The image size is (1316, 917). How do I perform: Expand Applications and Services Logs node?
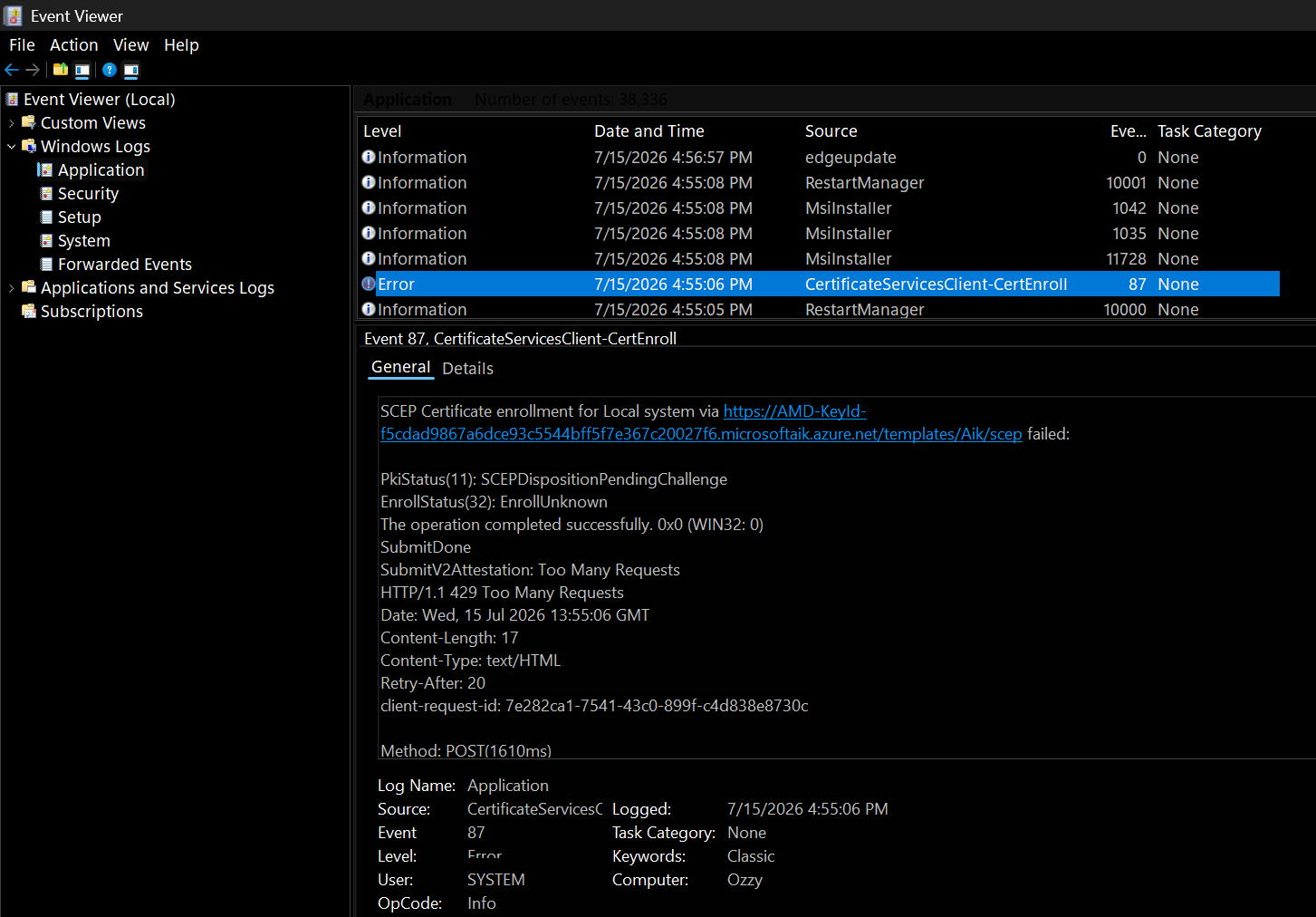(11, 287)
